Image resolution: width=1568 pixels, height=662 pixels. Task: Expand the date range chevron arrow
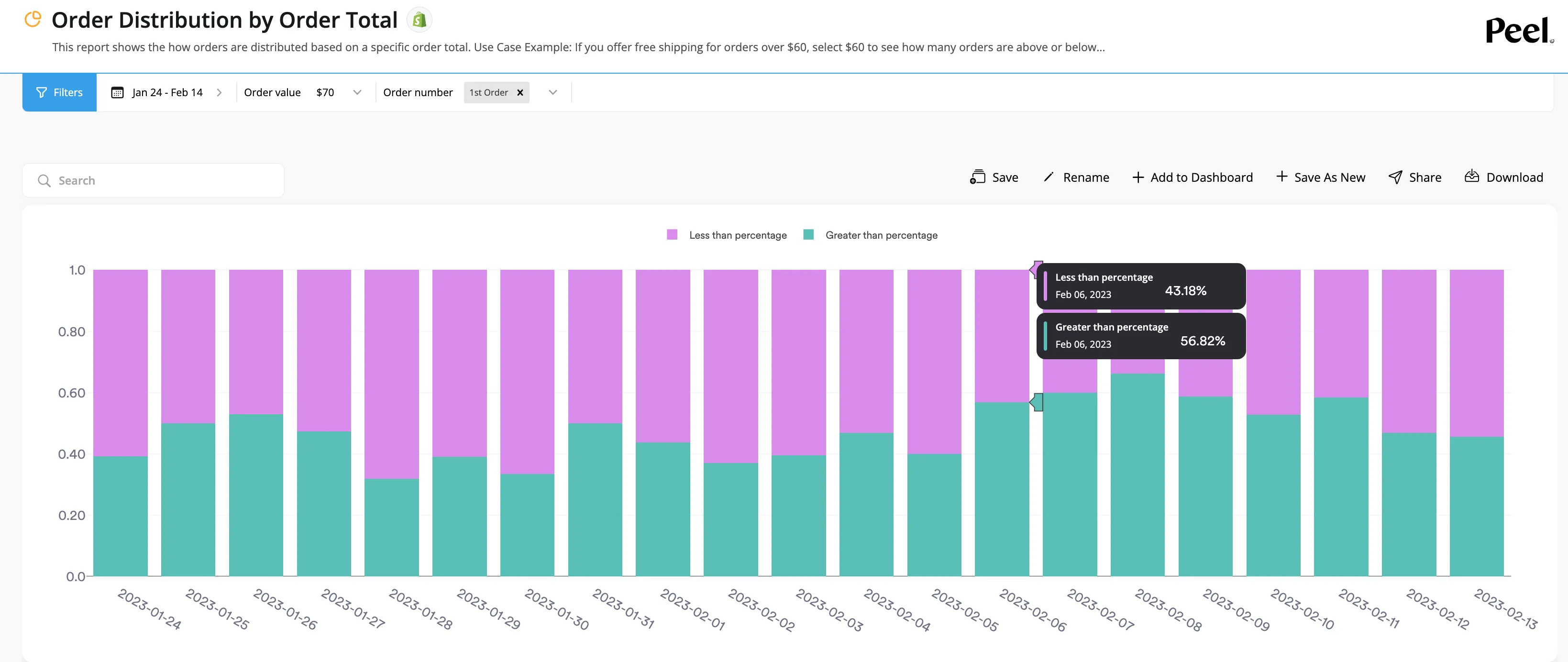(x=219, y=92)
